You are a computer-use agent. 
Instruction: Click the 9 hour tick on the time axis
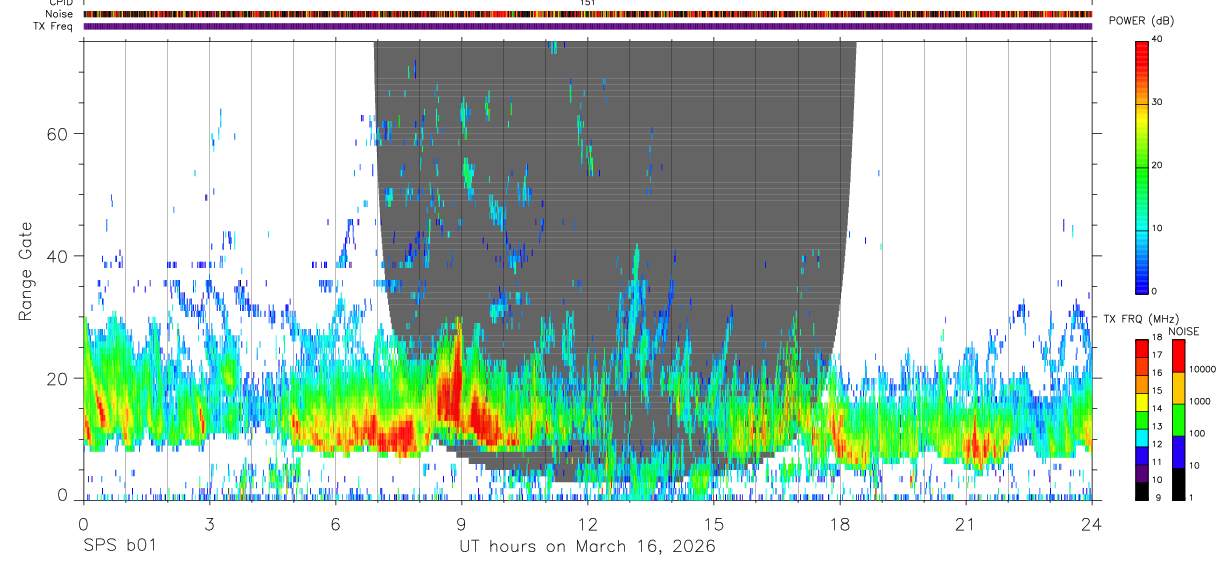pos(461,523)
